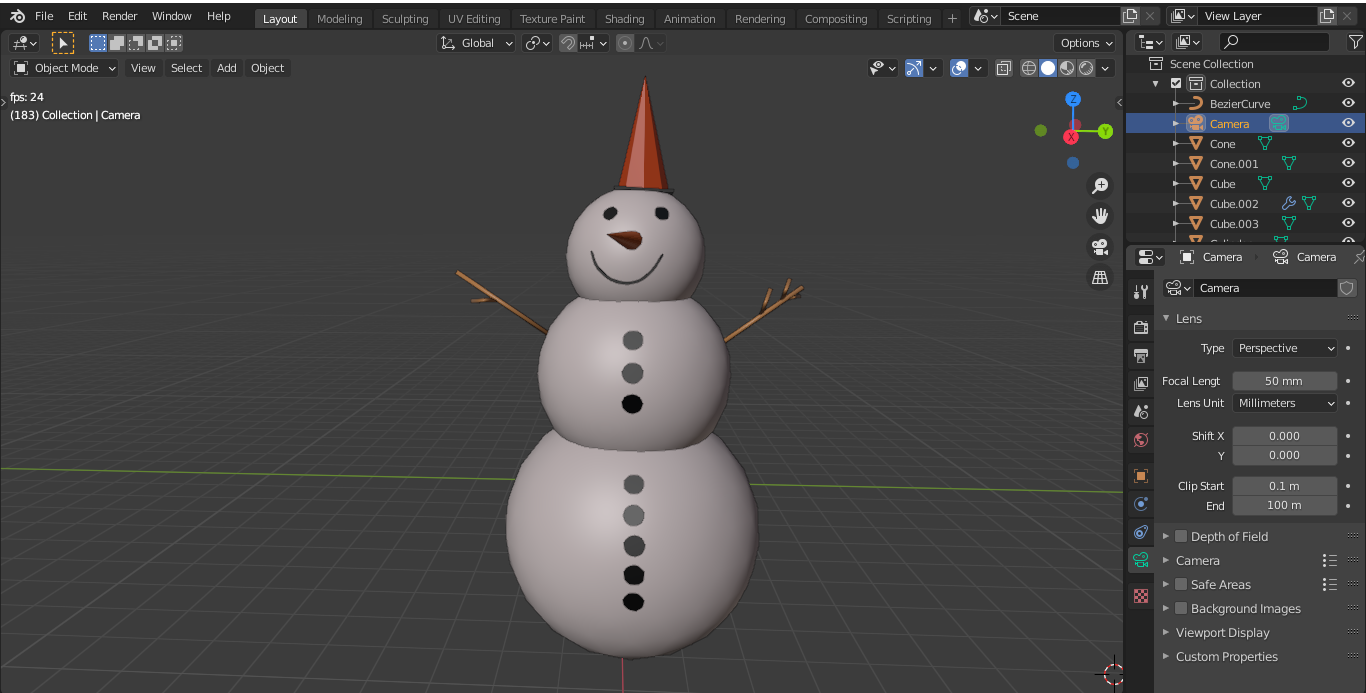Click new view layer copy icon
1366x693 pixels.
tap(1327, 16)
